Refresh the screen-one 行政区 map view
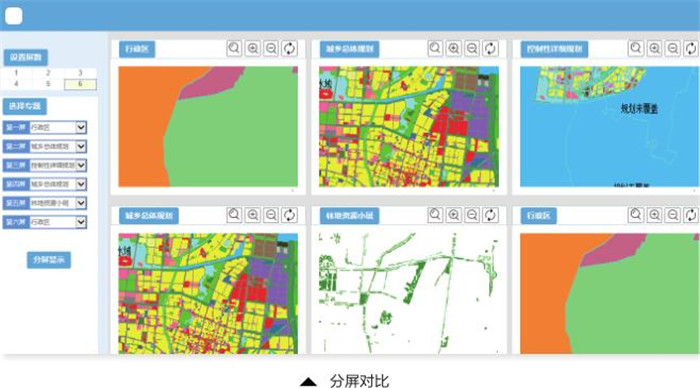700x388 pixels. tap(289, 48)
